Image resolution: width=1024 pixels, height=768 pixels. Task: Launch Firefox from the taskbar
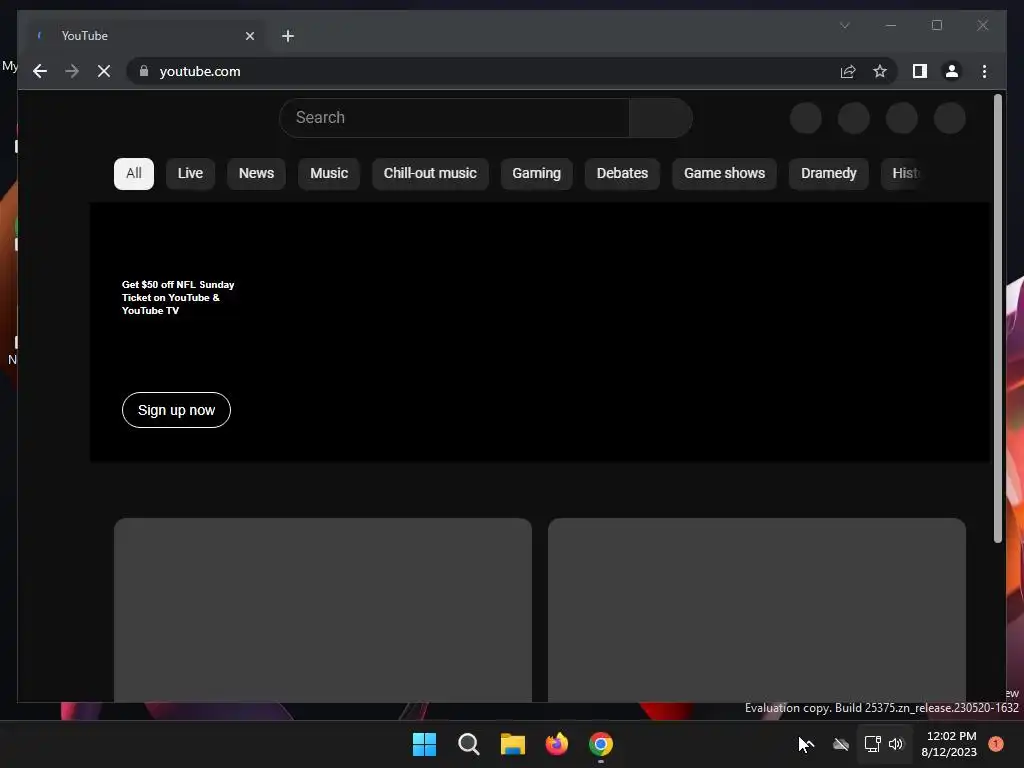point(556,744)
